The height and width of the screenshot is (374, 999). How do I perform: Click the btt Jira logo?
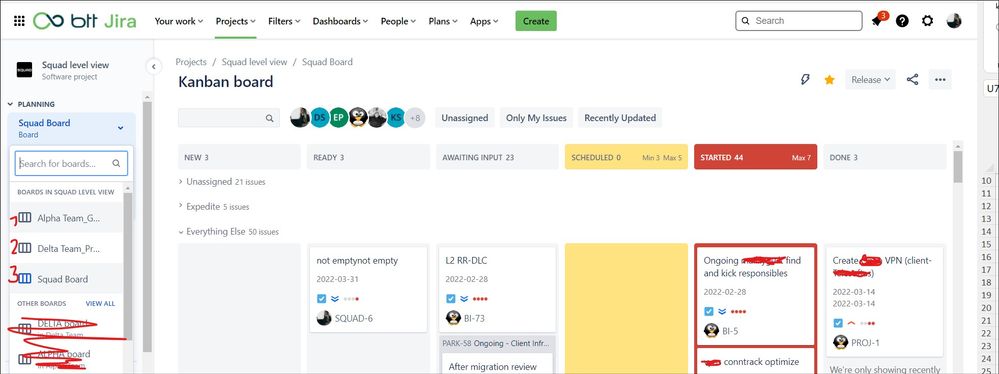tap(85, 21)
